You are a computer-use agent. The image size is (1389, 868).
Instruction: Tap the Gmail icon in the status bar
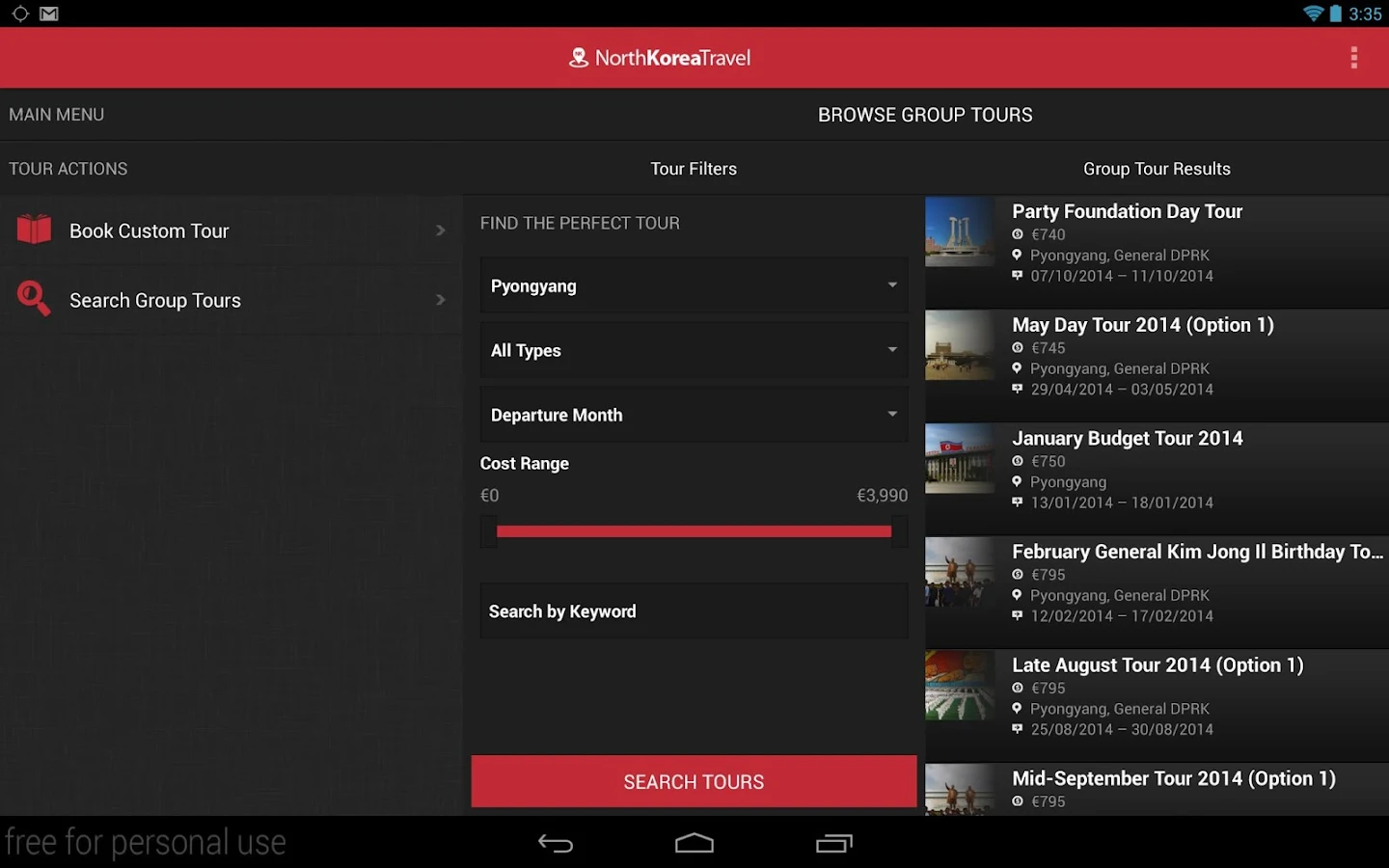coord(48,14)
